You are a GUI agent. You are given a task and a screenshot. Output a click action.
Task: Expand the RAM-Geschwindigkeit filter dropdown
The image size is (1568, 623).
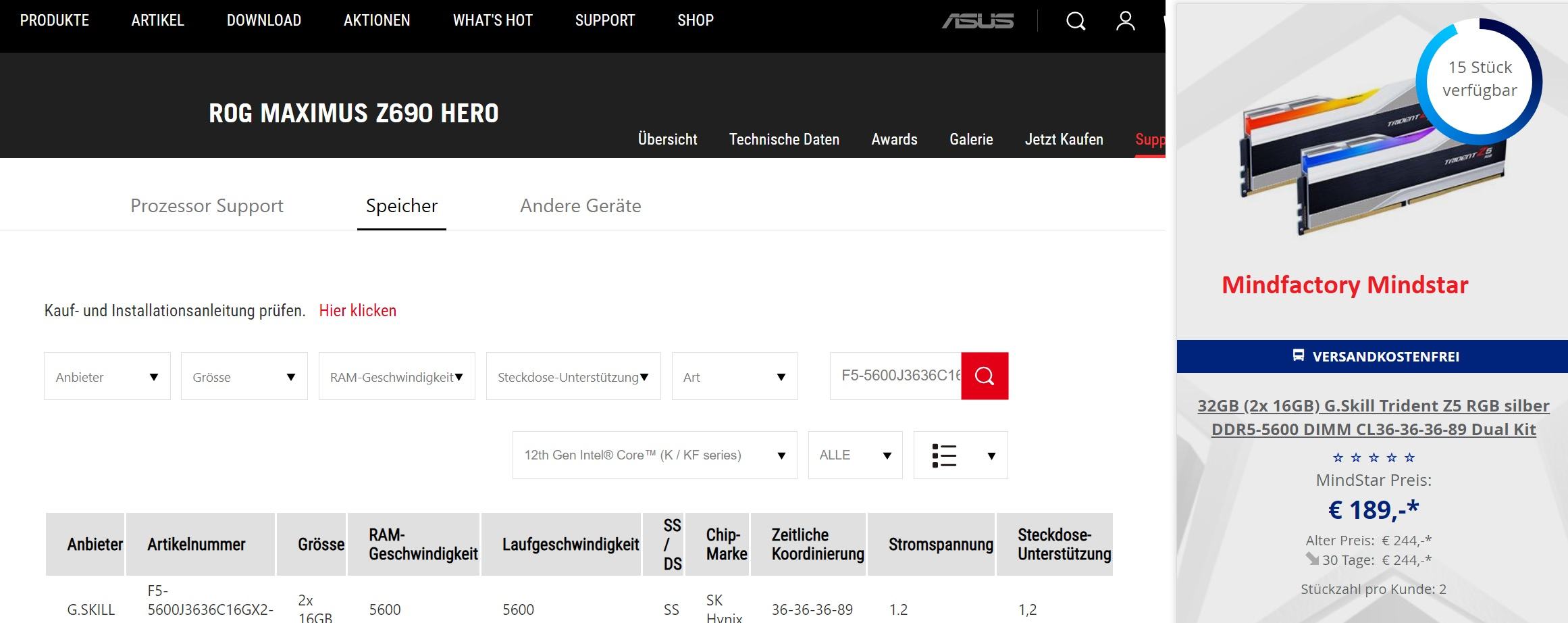tap(397, 376)
